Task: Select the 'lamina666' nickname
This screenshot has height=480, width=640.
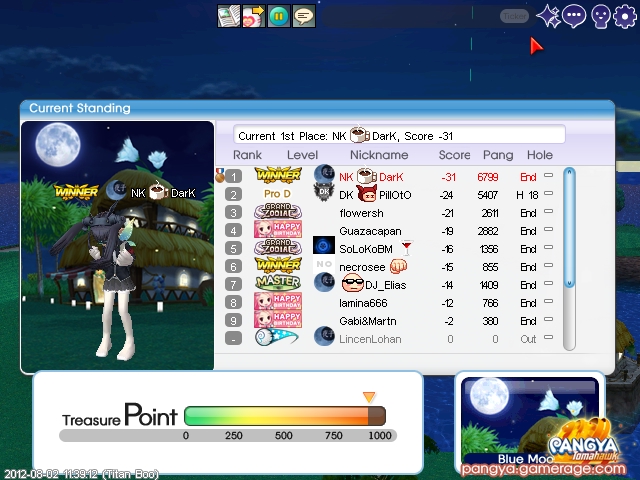Action: pos(363,303)
